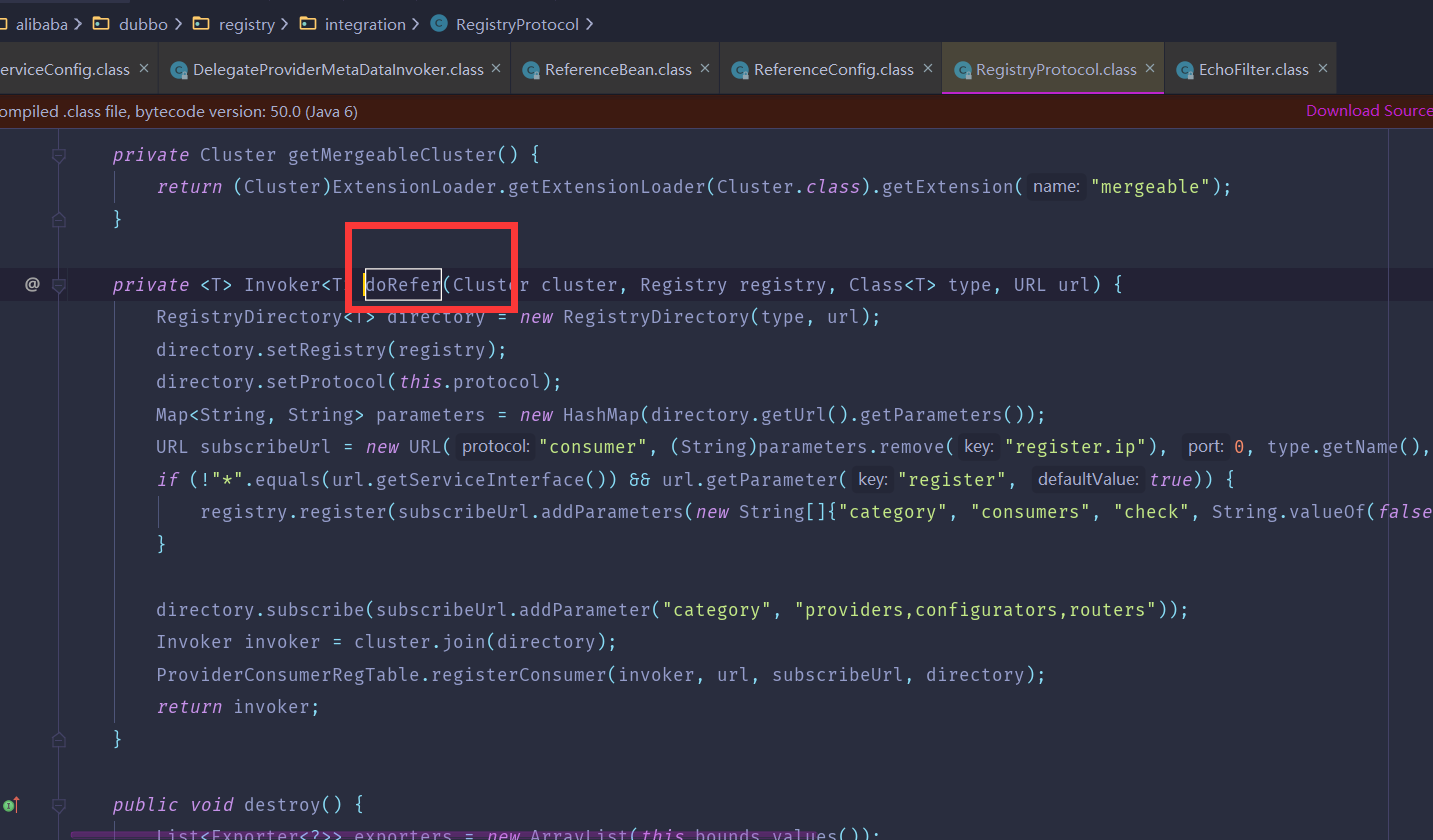Click the ArrayList constructor in the exporters line
Image resolution: width=1433 pixels, height=840 pixels.
[x=579, y=834]
